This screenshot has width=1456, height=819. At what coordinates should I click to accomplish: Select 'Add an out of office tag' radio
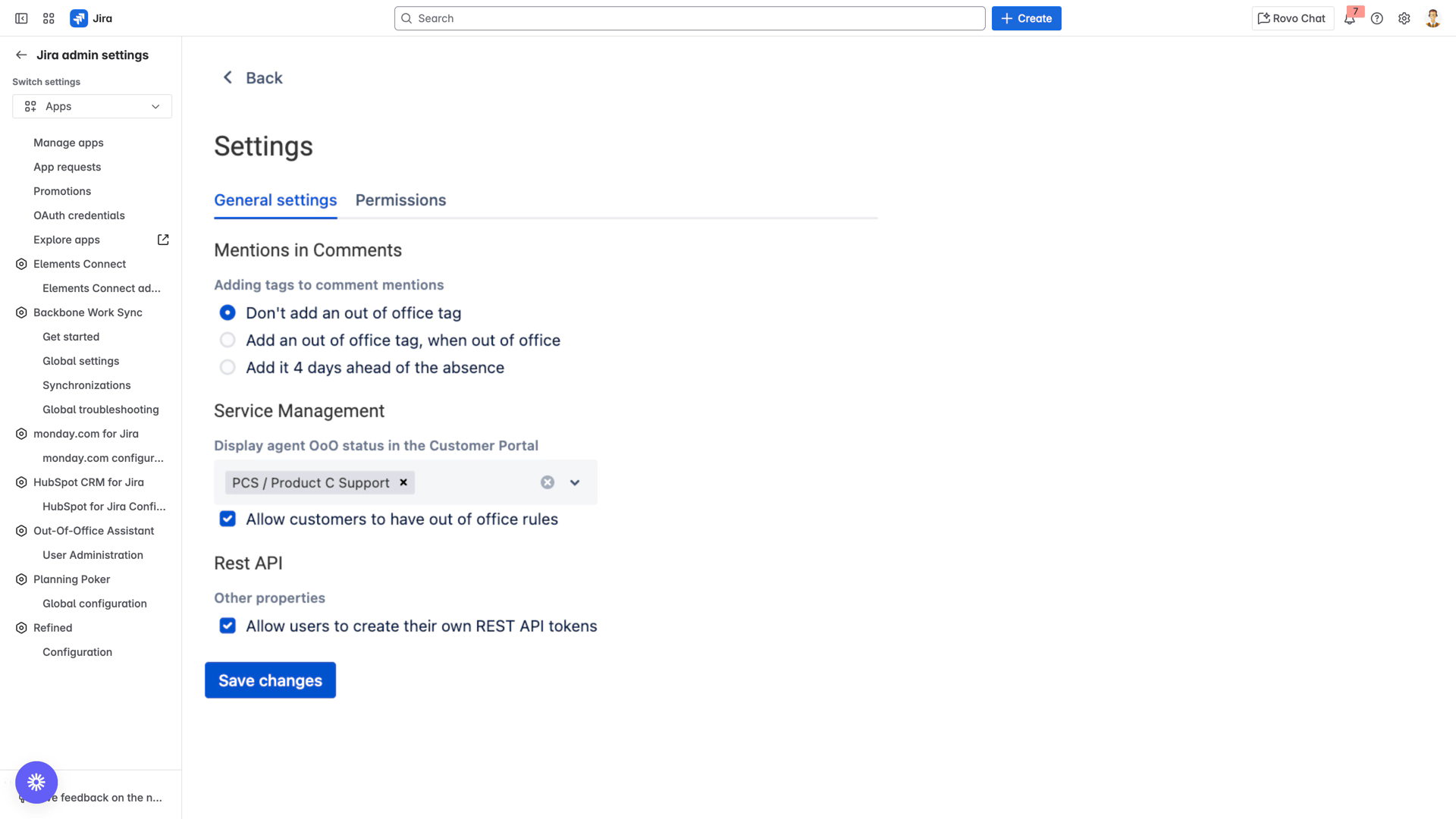pyautogui.click(x=227, y=340)
